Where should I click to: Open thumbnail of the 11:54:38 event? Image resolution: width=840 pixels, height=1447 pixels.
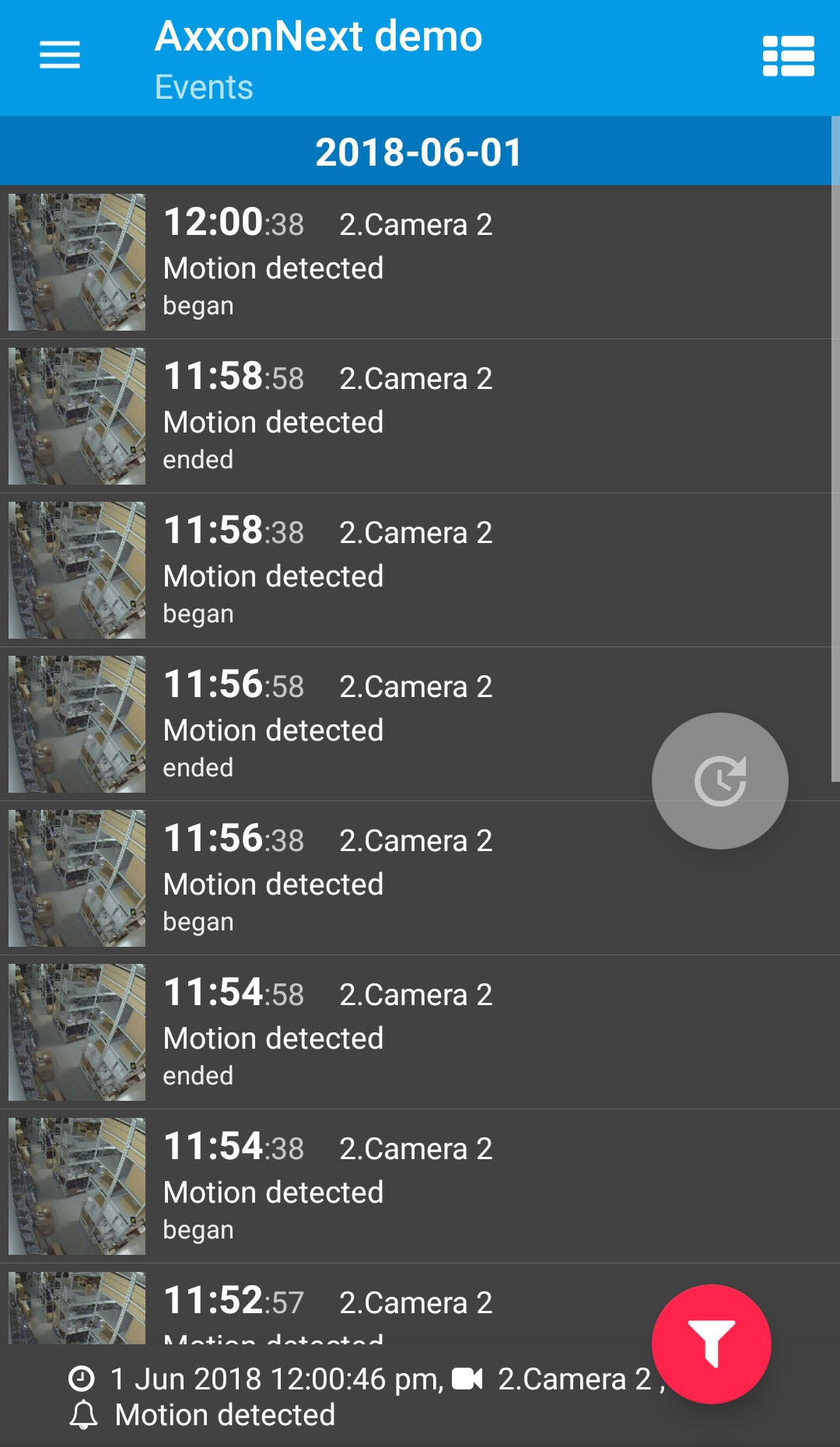click(x=77, y=1186)
